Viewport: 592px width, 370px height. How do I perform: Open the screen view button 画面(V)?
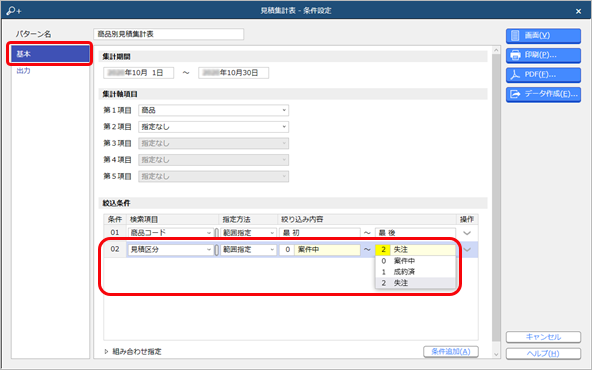(543, 35)
